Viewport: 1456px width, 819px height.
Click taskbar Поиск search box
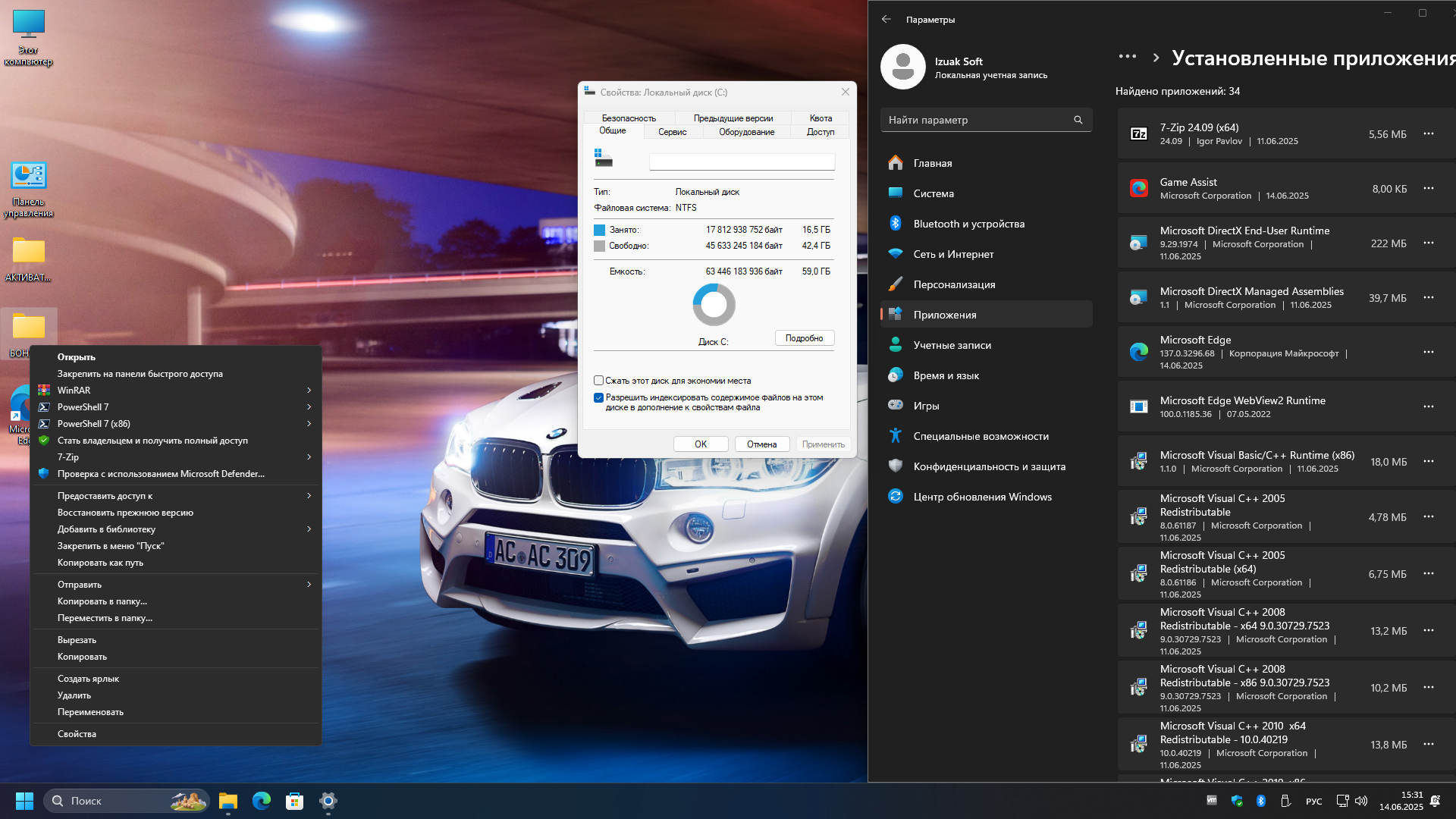[x=127, y=801]
